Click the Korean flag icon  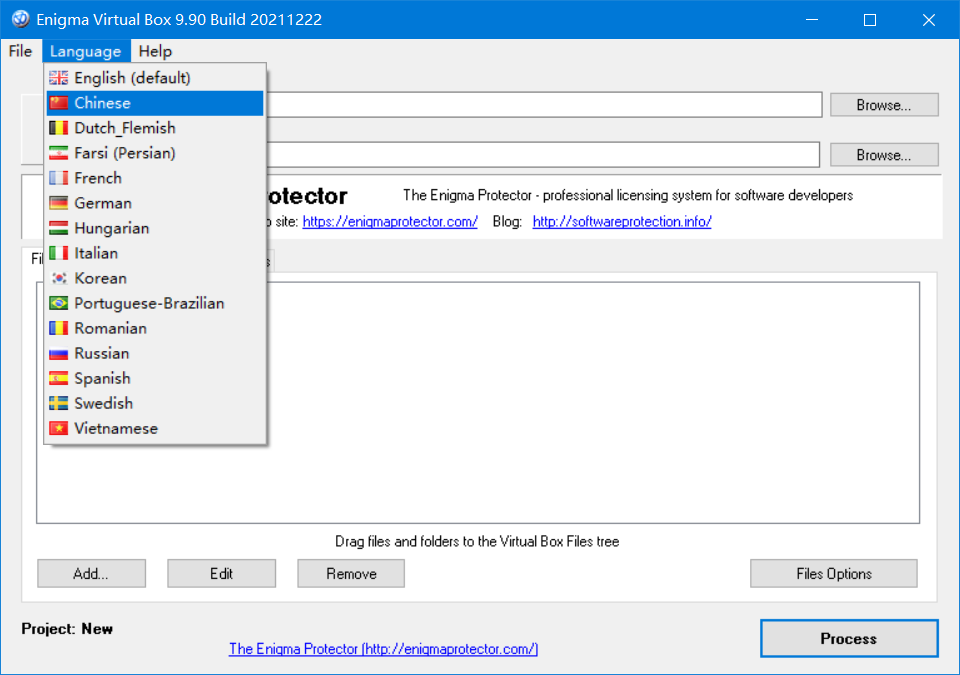click(x=59, y=278)
